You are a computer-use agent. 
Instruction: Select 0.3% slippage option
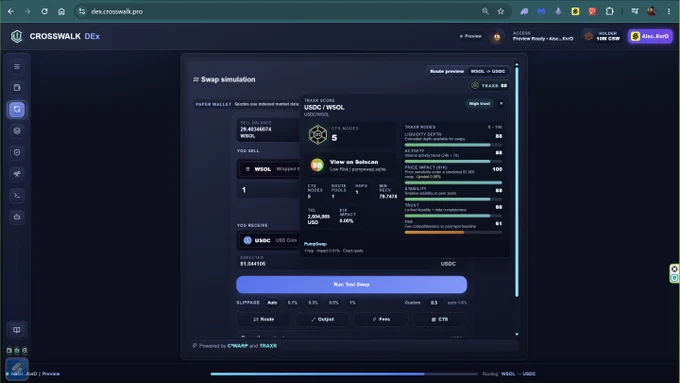pos(313,303)
